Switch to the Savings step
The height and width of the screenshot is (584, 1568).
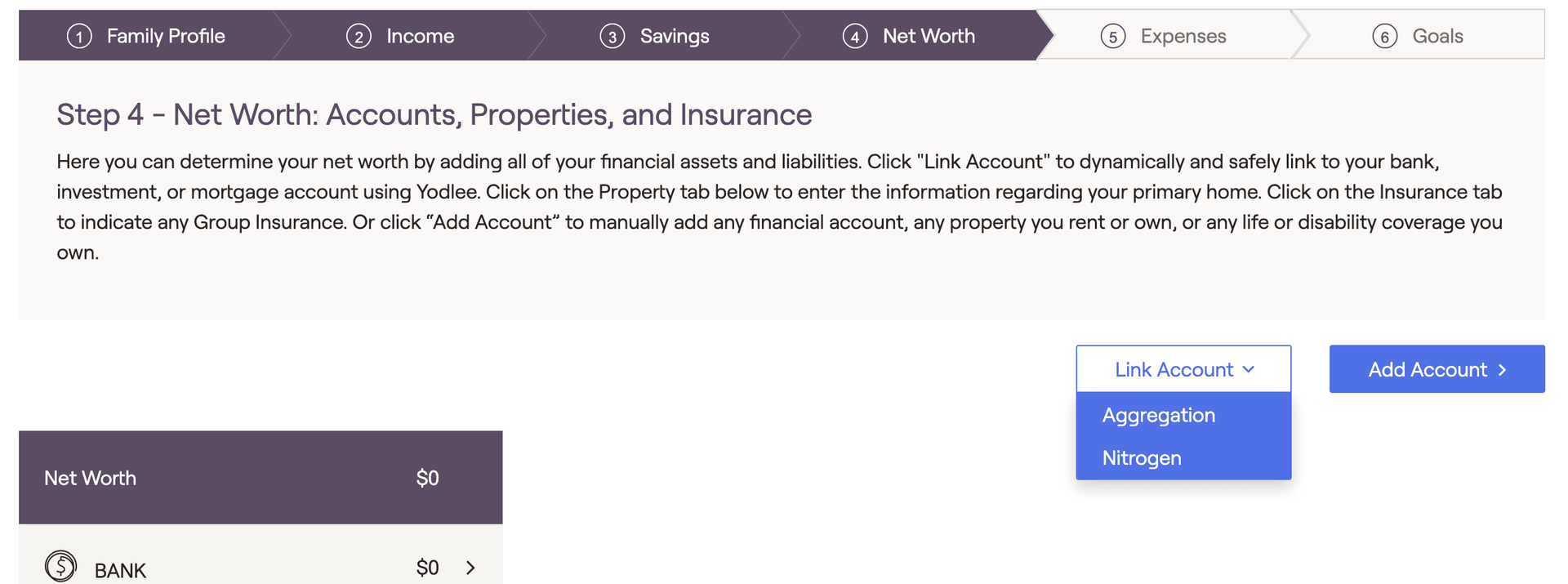pyautogui.click(x=675, y=36)
